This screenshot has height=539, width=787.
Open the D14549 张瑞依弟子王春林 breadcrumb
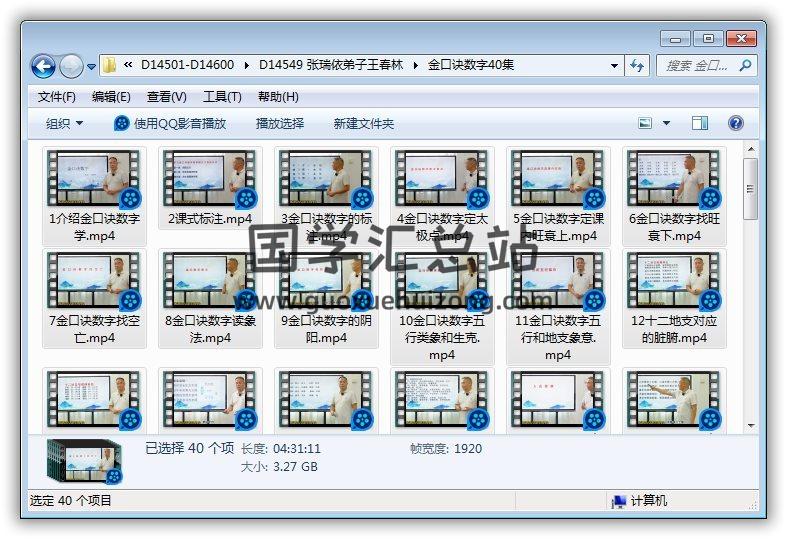click(x=331, y=65)
